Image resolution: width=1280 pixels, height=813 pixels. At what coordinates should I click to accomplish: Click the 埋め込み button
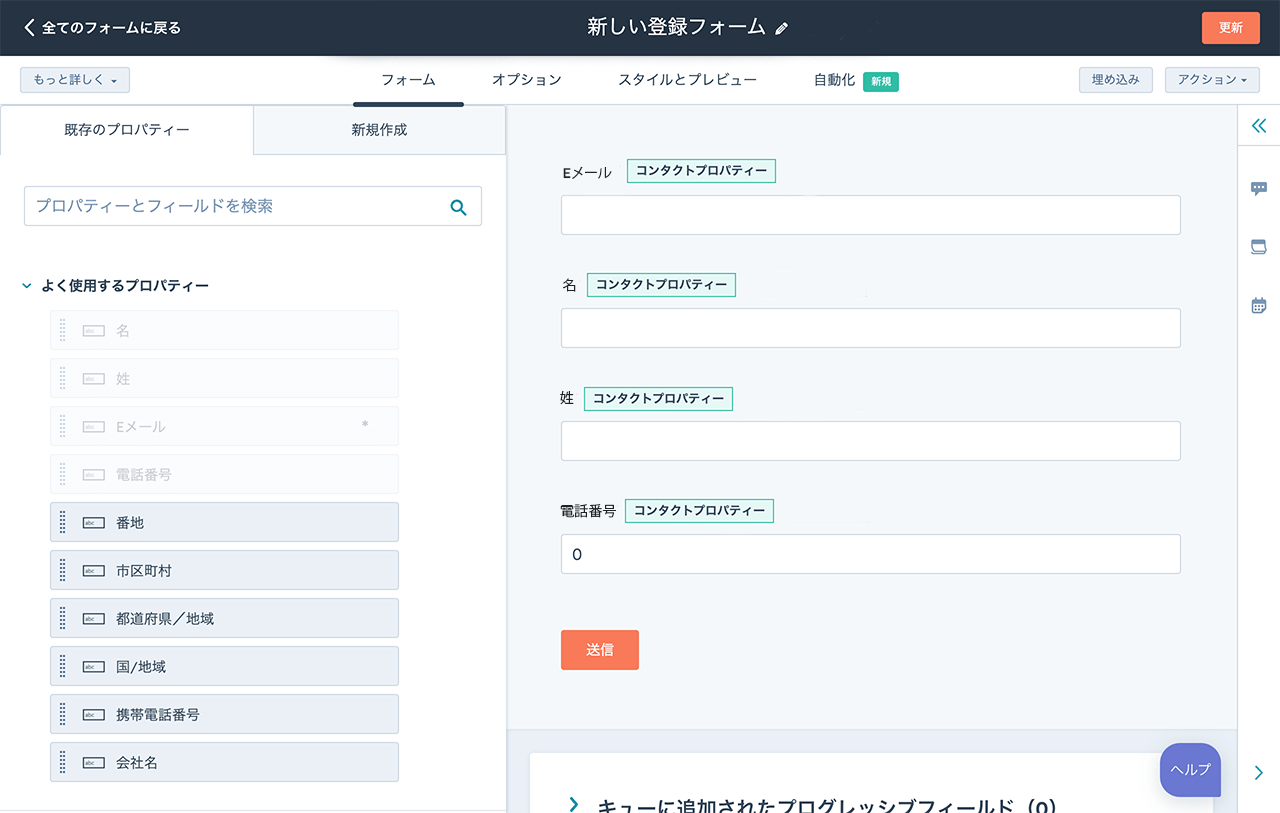1115,80
